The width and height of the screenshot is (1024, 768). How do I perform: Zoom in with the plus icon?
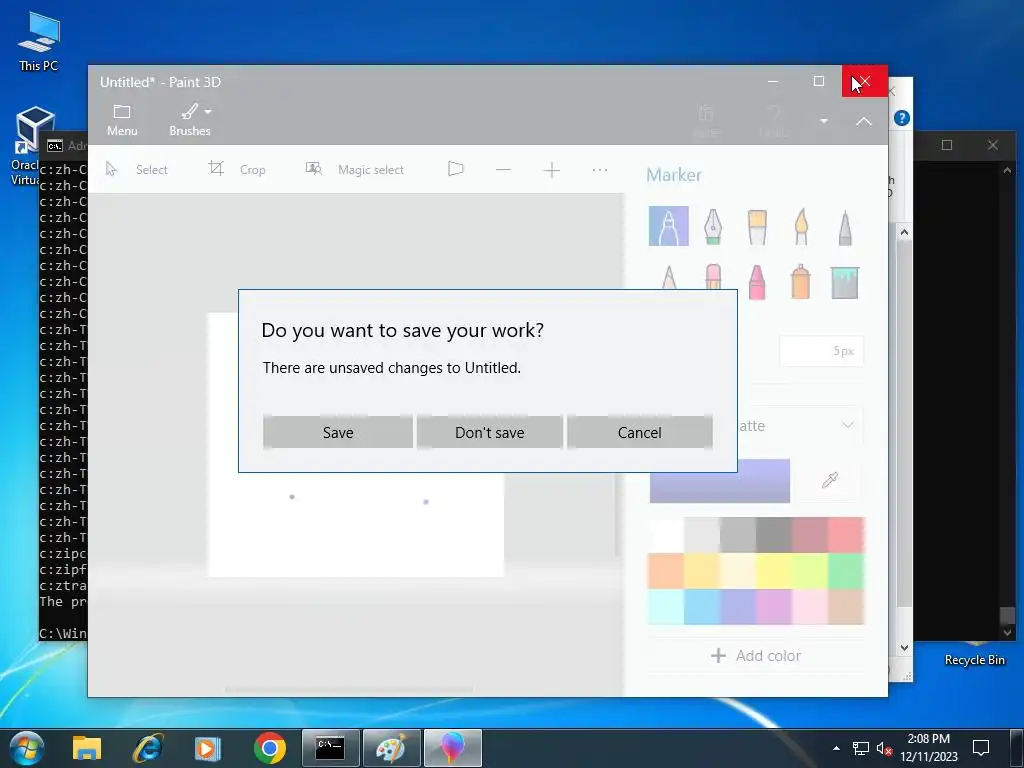click(551, 170)
